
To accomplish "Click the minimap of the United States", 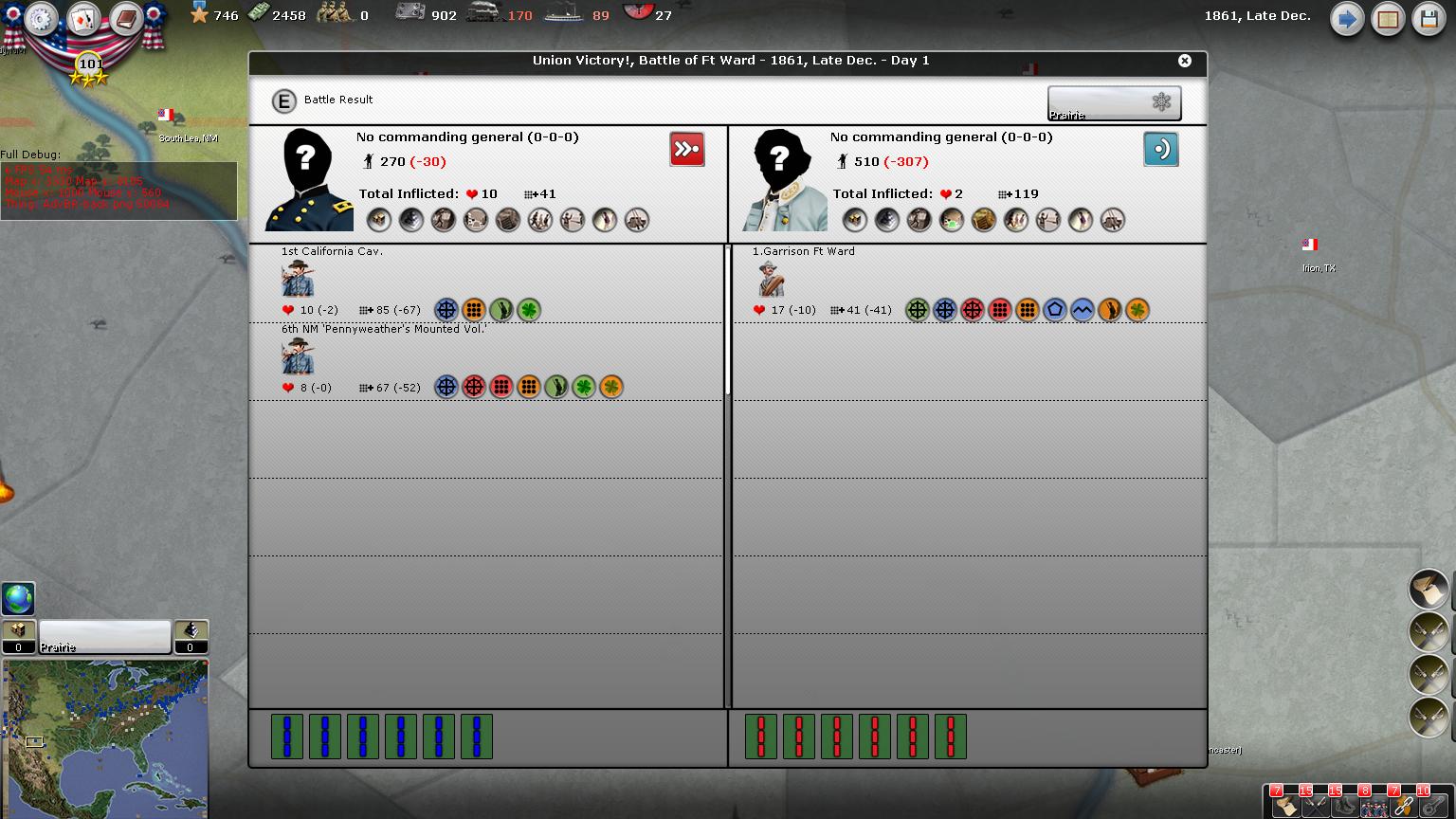I will click(x=104, y=737).
